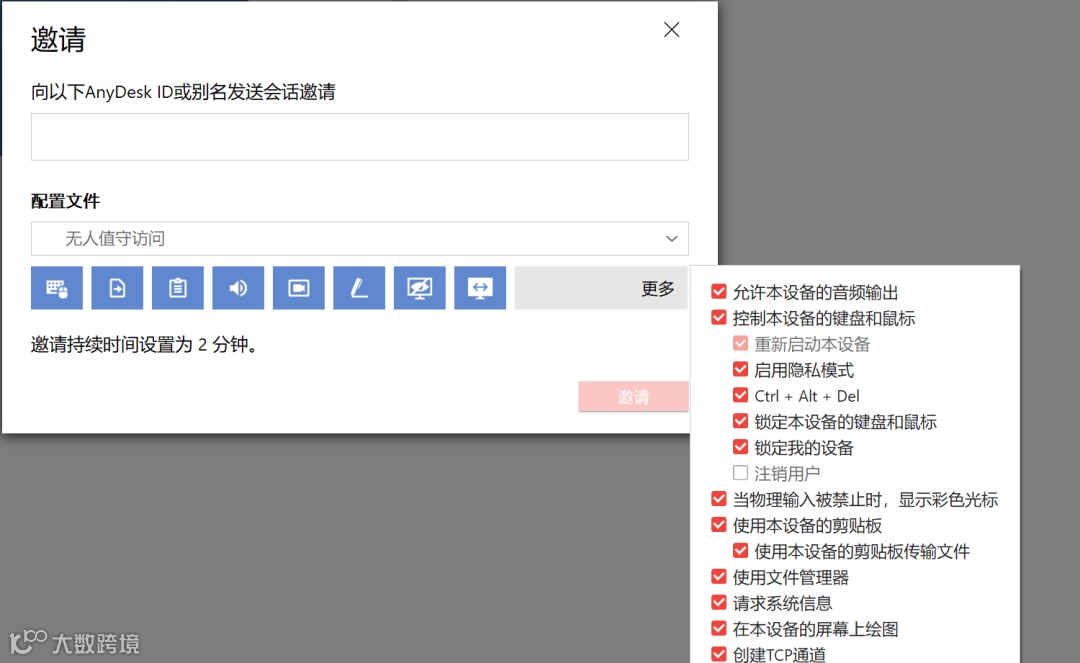Toggle 重新启动本设备 checkbox
This screenshot has width=1080, height=663.
click(740, 344)
